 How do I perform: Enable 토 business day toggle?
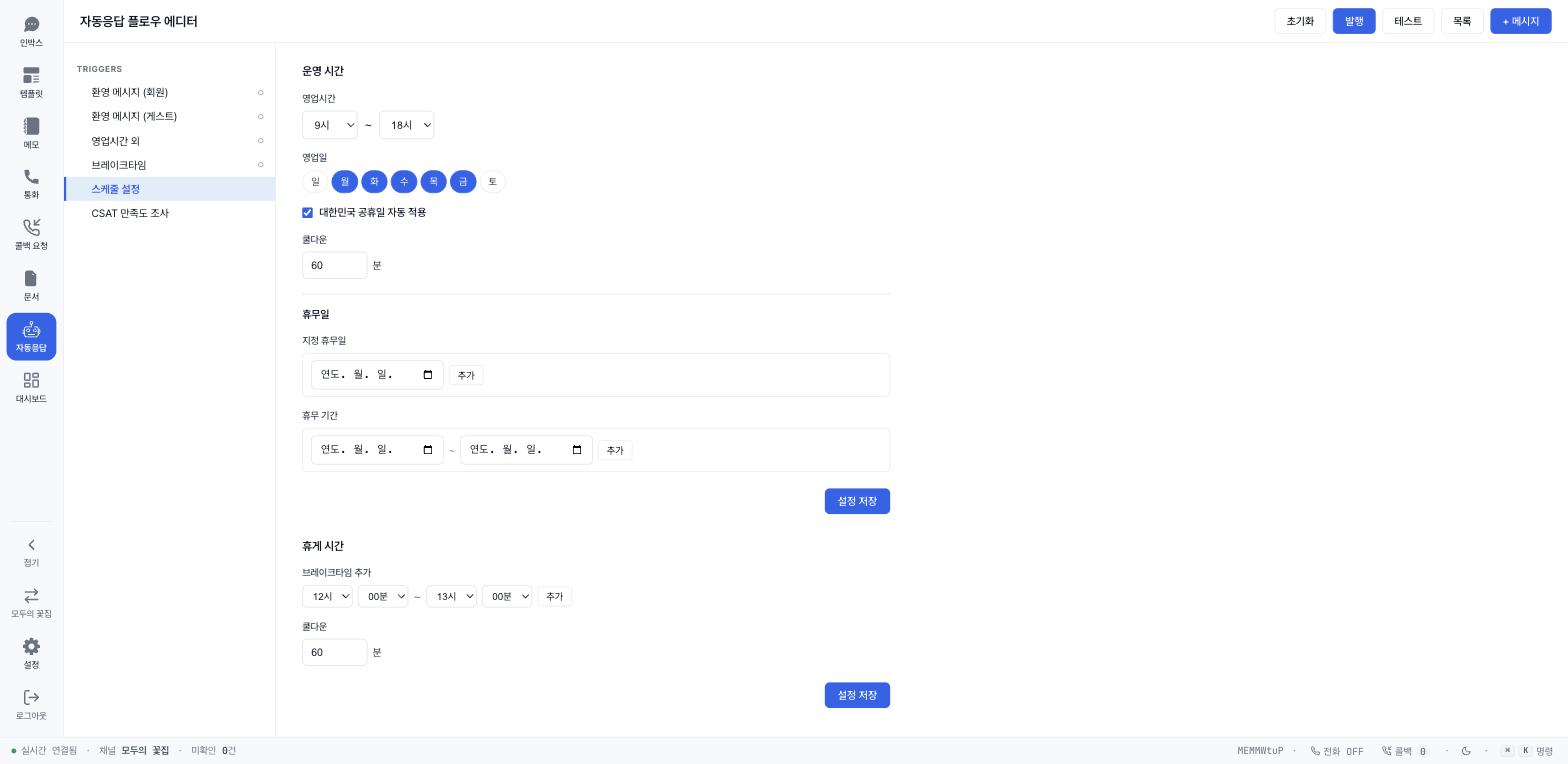tap(492, 182)
